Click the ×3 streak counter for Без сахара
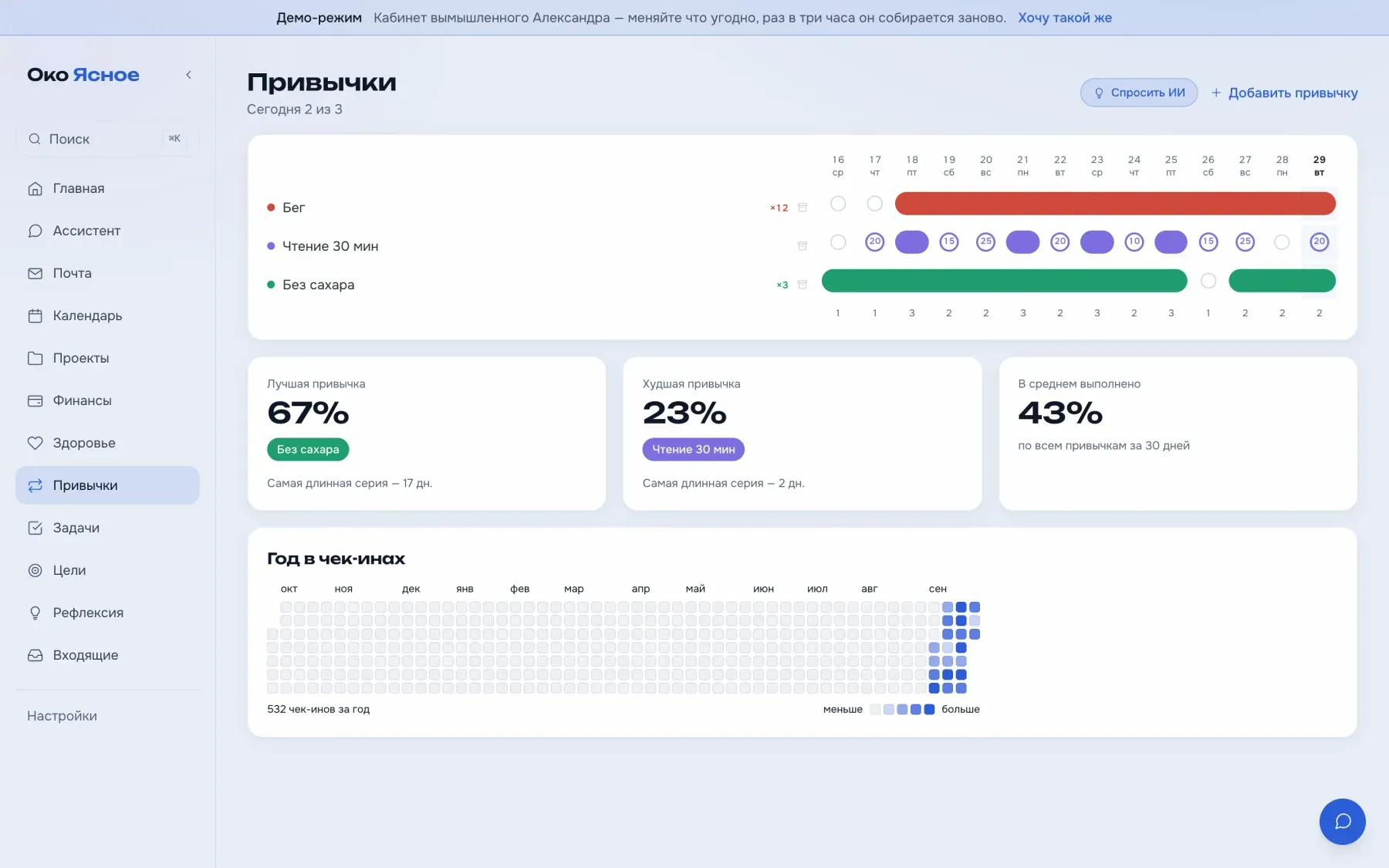Screen dimensions: 1389x868 pos(782,285)
